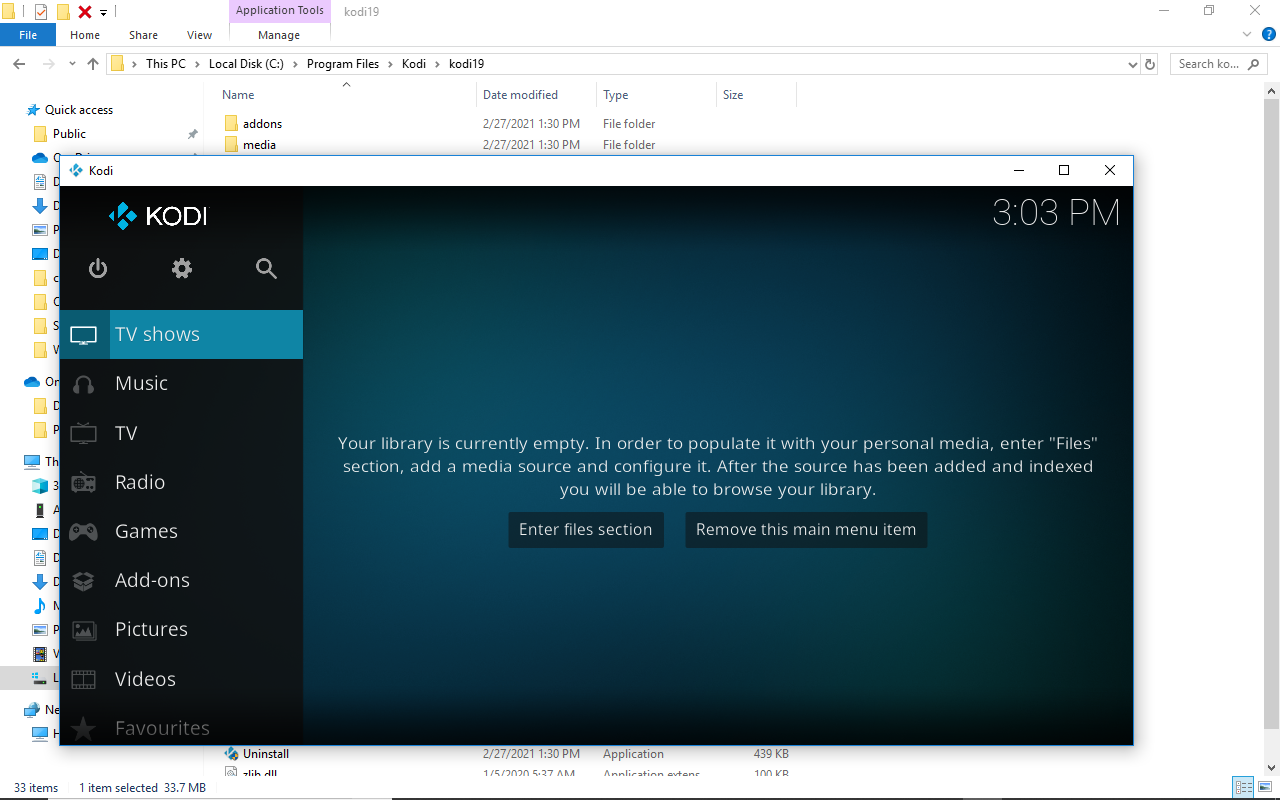
Task: Select the Uninstall application file
Action: tap(266, 754)
